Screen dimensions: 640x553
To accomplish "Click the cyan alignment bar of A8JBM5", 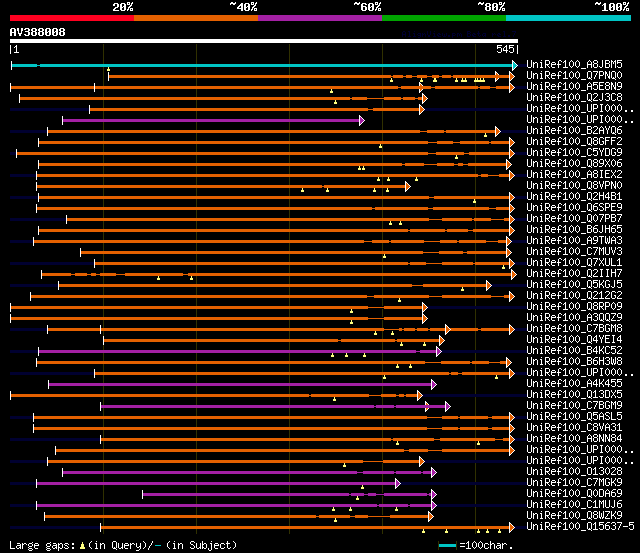I will (x=264, y=65).
